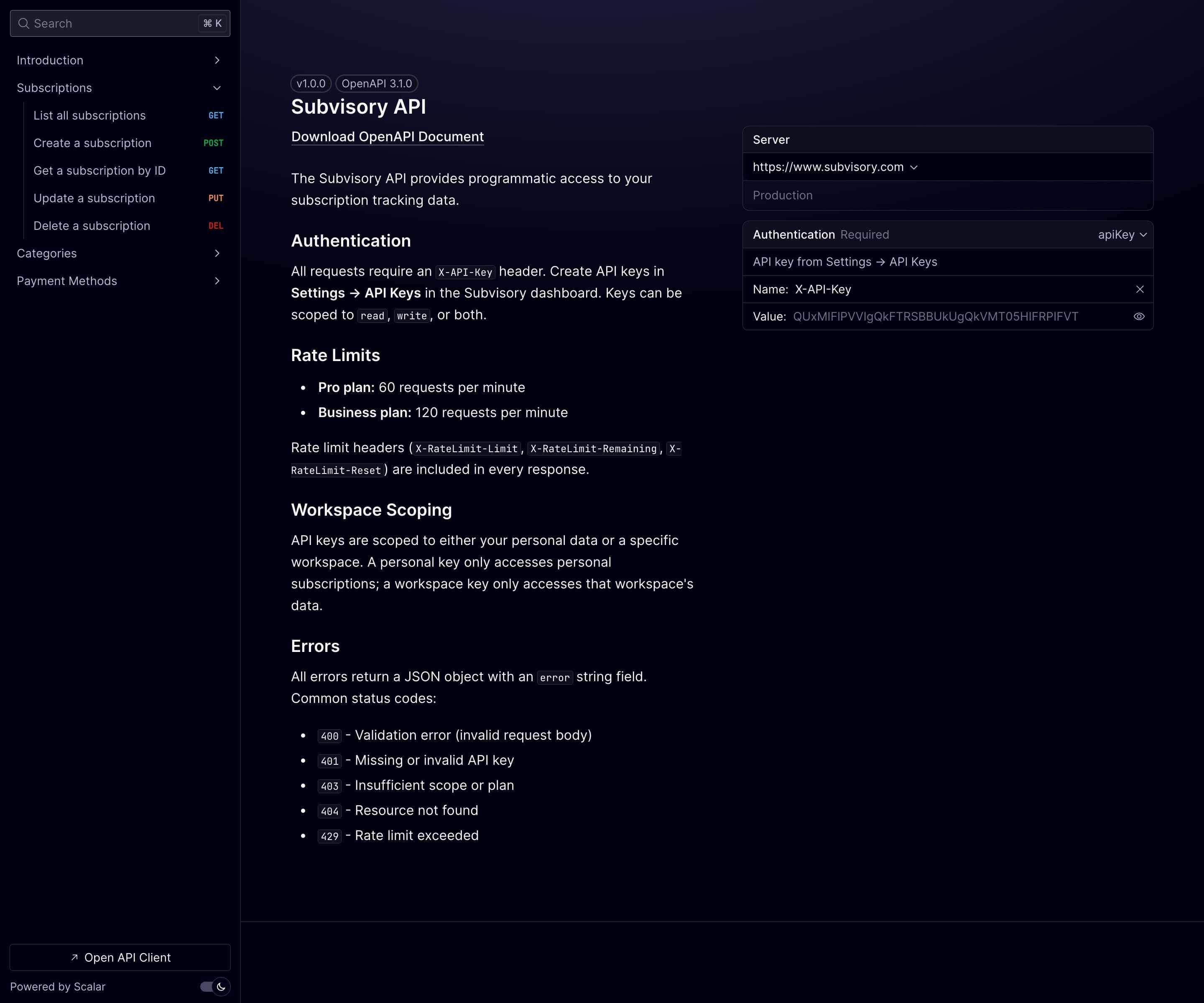Open the apiKey authentication type dropdown
The height and width of the screenshot is (1003, 1204).
click(1122, 234)
